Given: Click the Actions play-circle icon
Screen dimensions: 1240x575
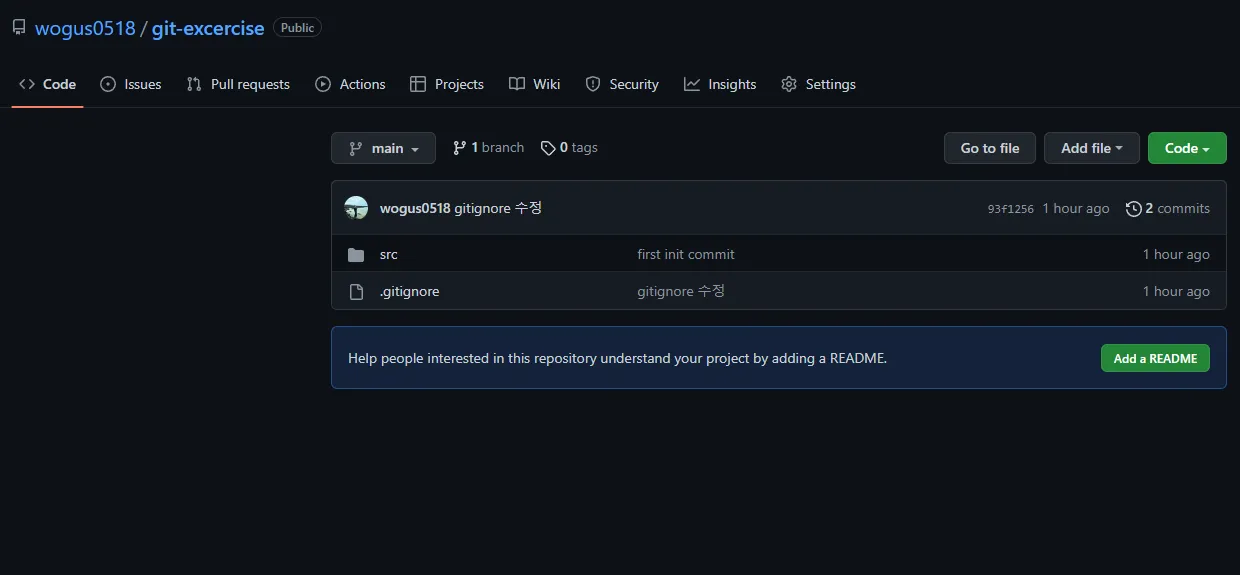Looking at the screenshot, I should click(323, 84).
